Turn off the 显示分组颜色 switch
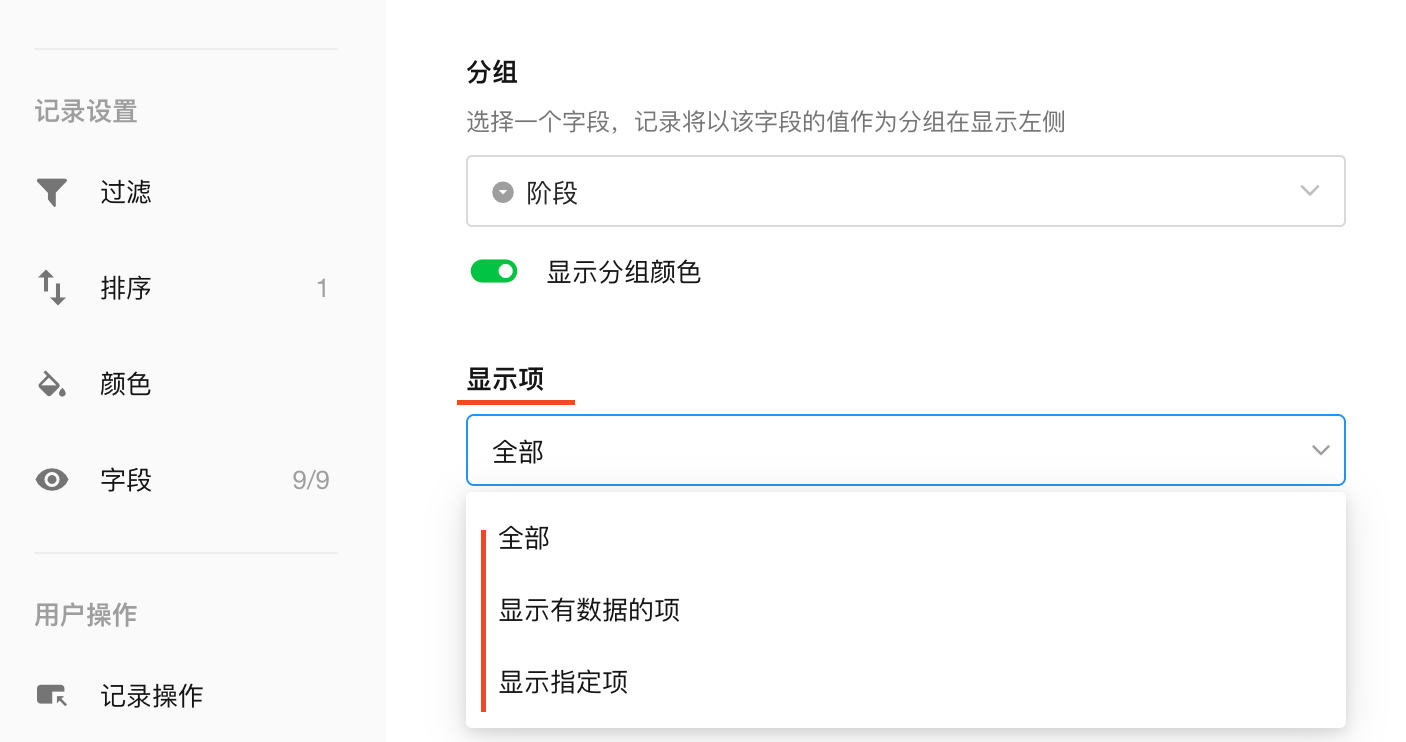This screenshot has width=1406, height=742. (494, 272)
